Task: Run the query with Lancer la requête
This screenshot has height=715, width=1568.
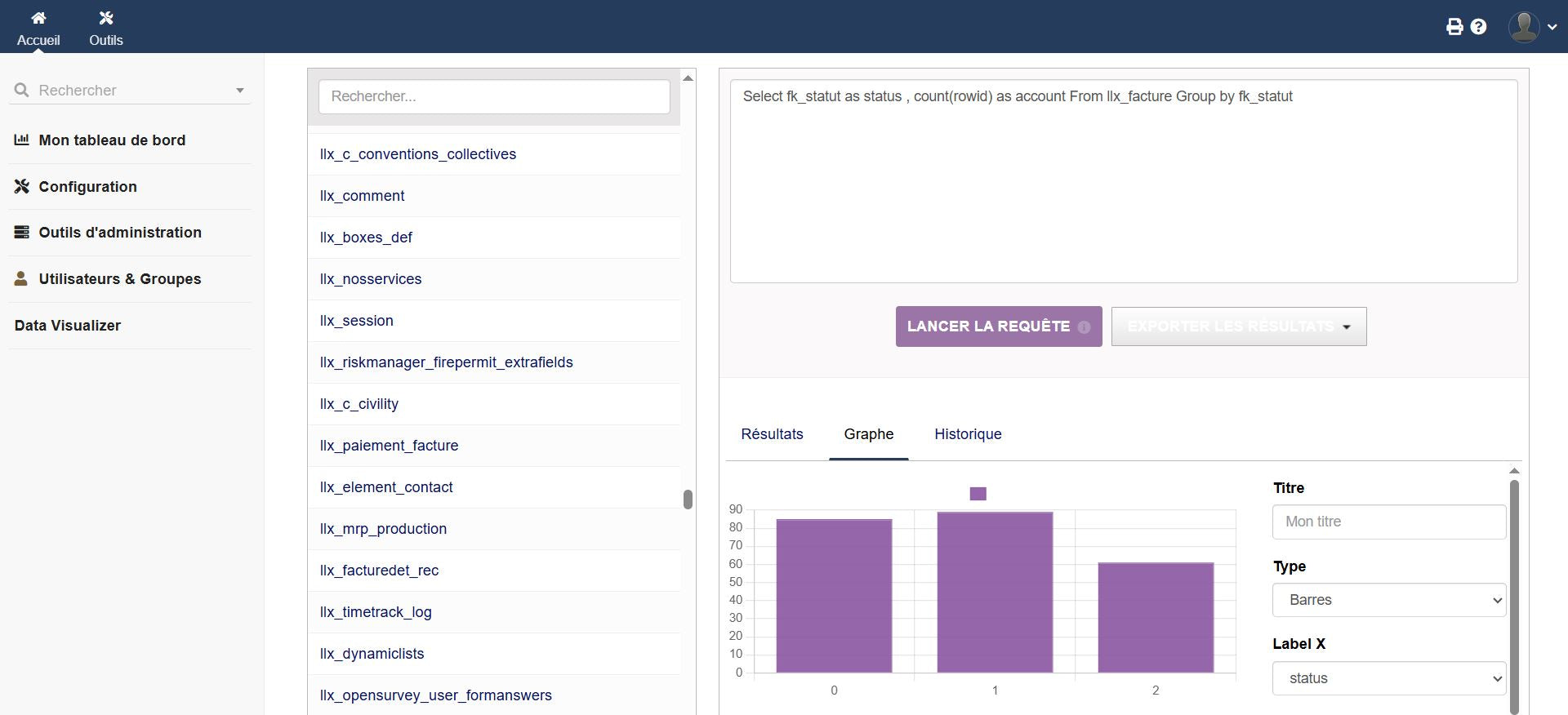Action: (987, 326)
